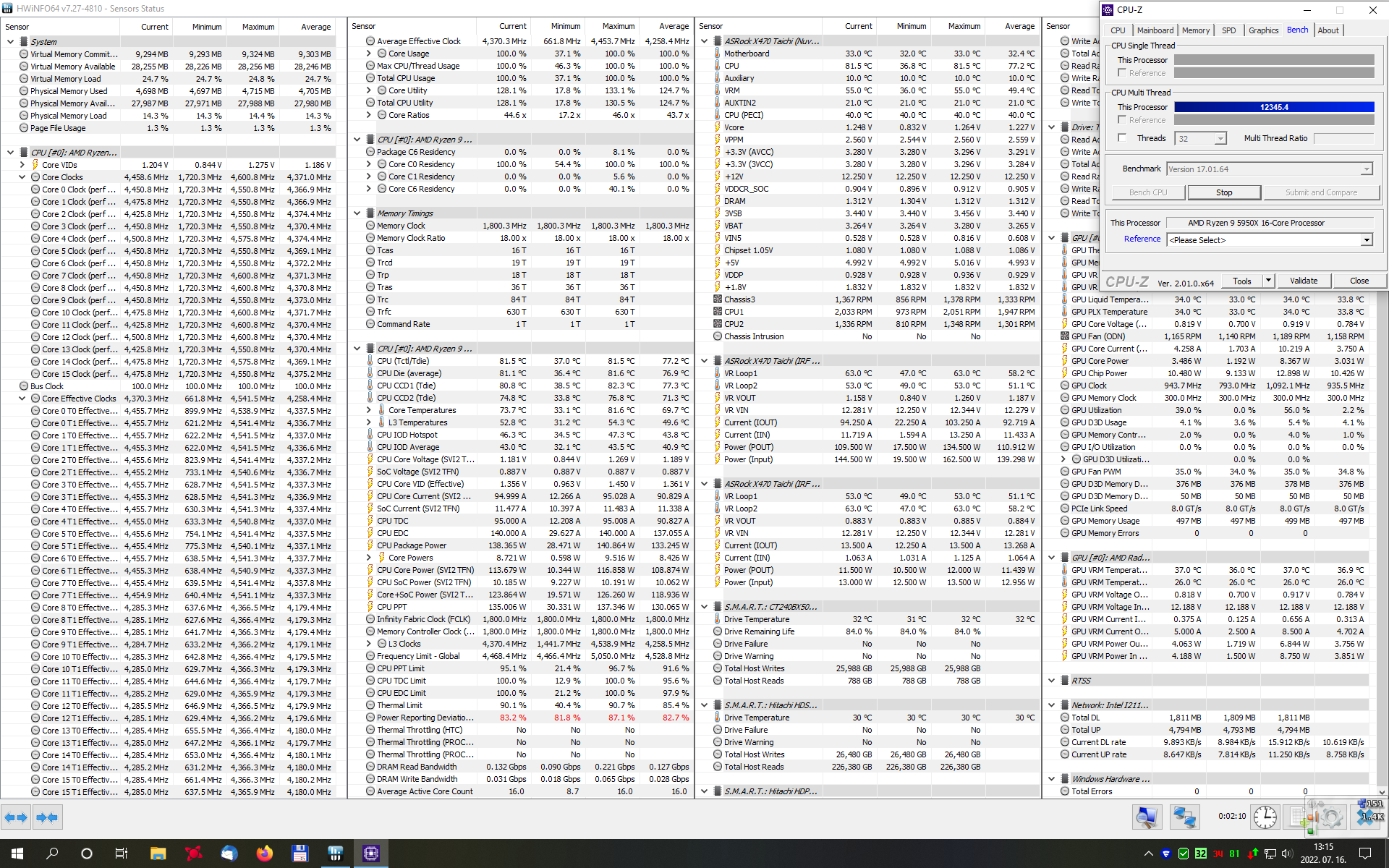The image size is (1389, 868).
Task: Switch to the SPD tab in CPU-Z
Action: point(1229,30)
